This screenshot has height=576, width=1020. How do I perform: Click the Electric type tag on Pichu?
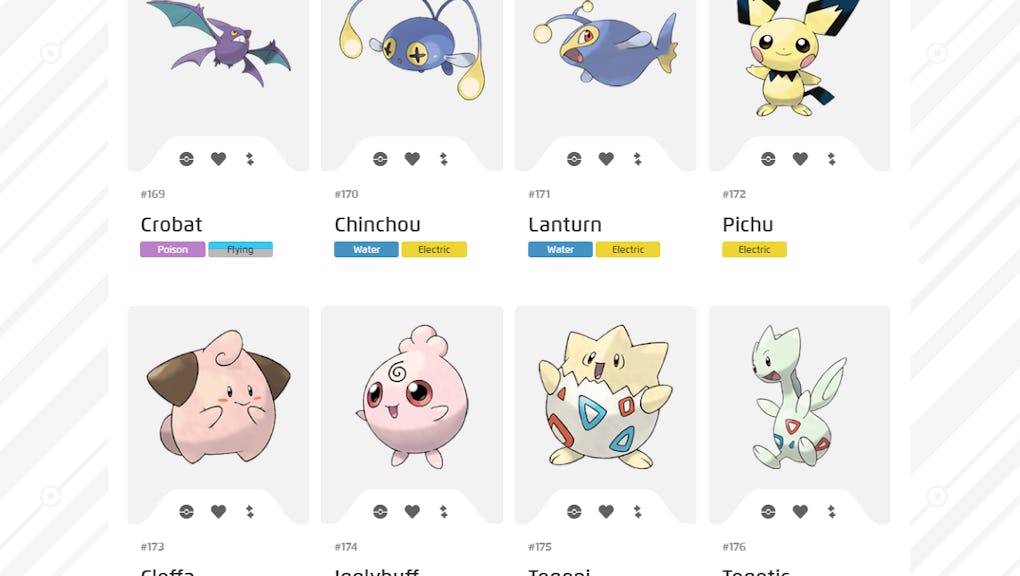755,249
